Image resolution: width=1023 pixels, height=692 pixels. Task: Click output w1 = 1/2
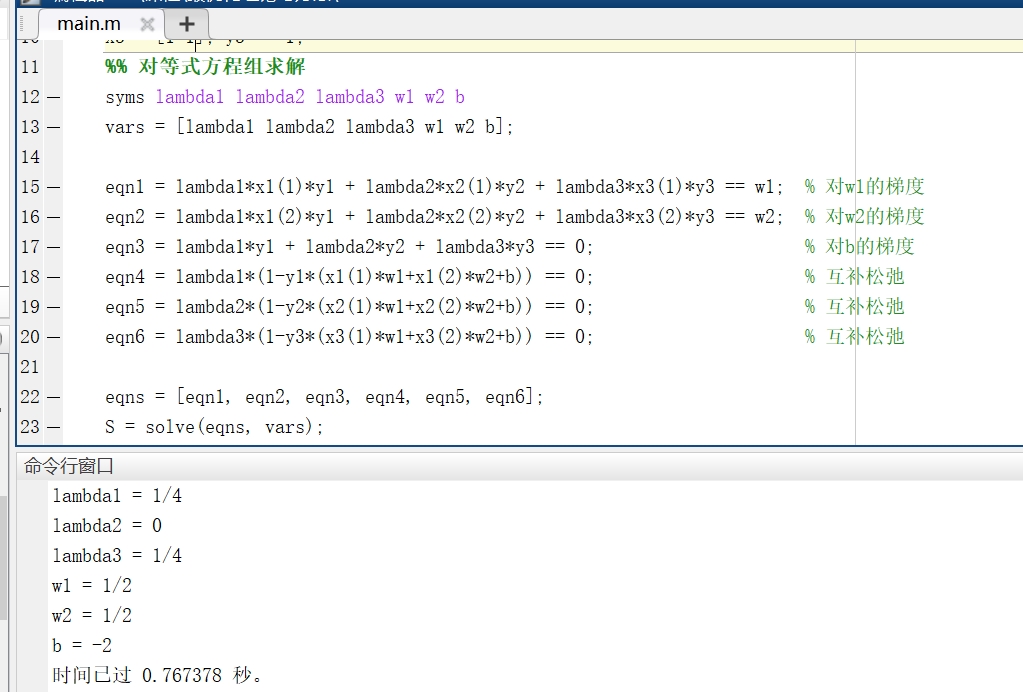coord(92,586)
